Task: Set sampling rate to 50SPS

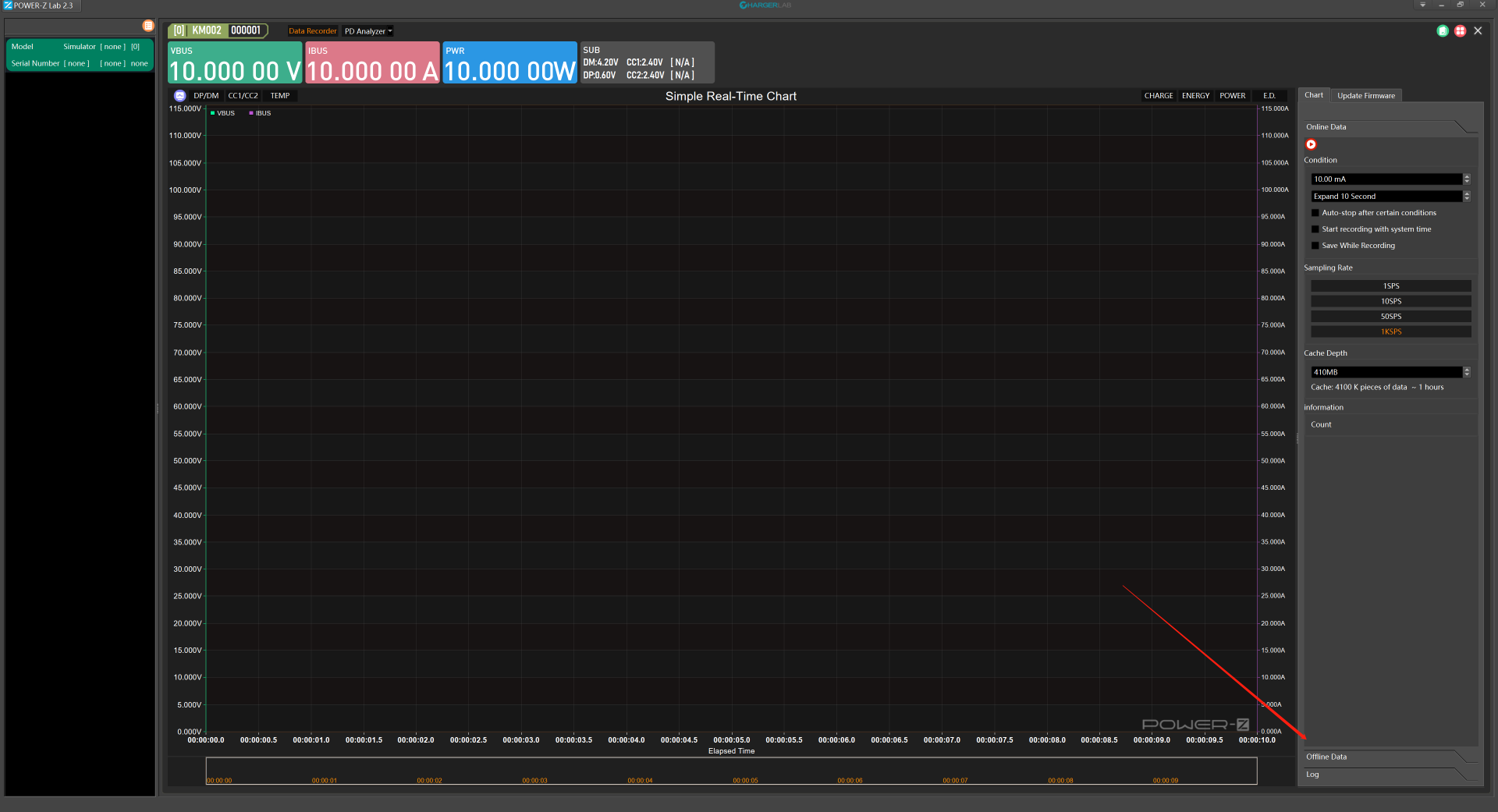Action: 1390,317
